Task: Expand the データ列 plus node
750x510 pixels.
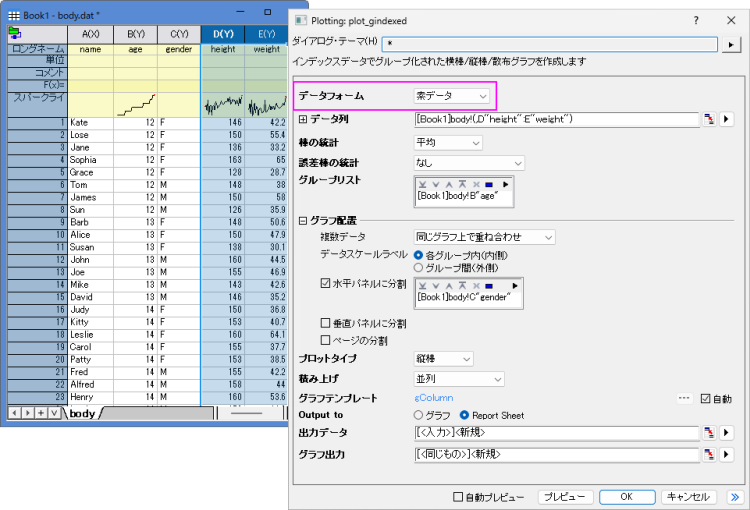Action: click(303, 119)
